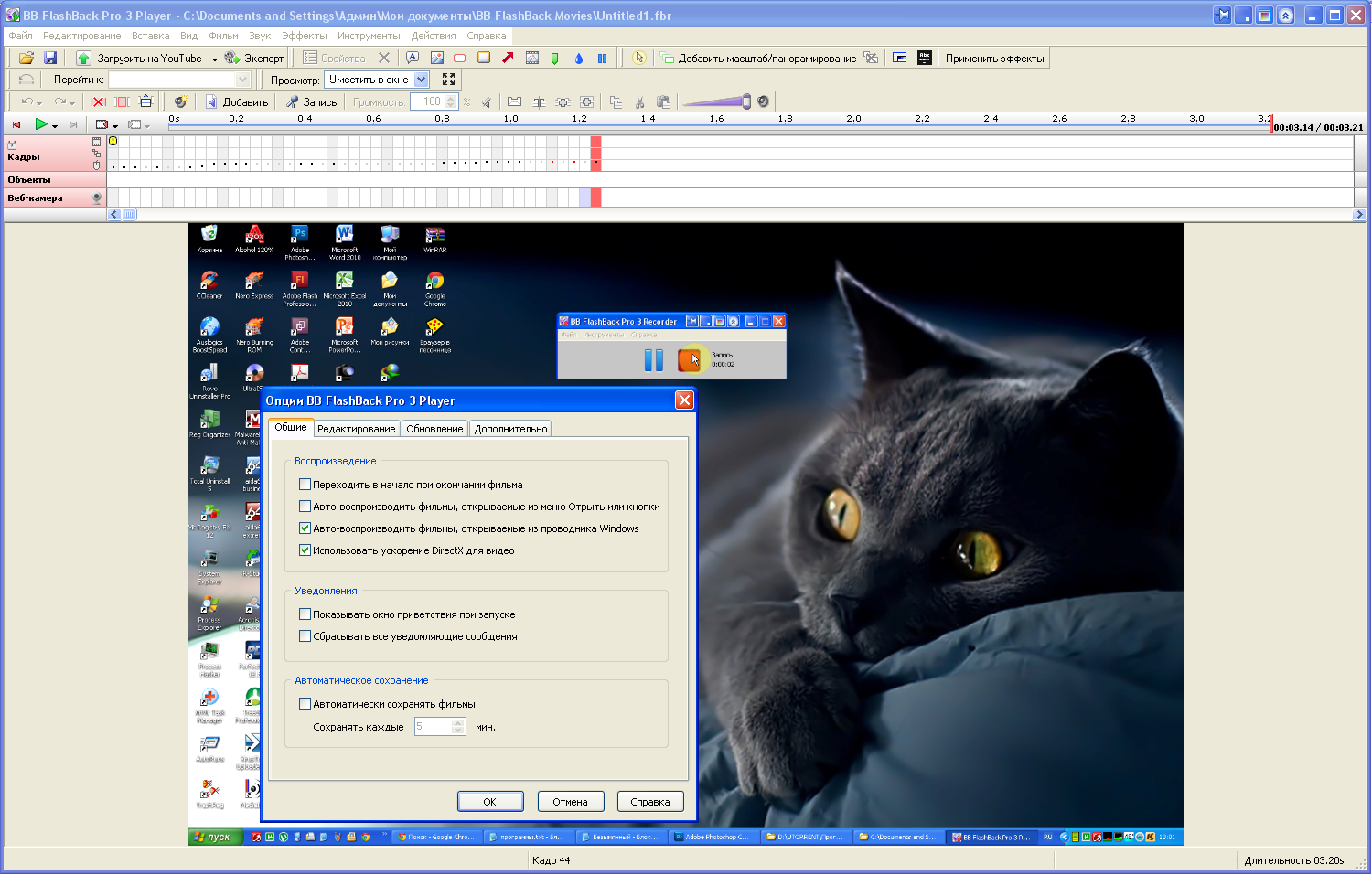Viewport: 1372px width, 875px height.
Task: Click the microphone Запись button
Action: pos(311,101)
